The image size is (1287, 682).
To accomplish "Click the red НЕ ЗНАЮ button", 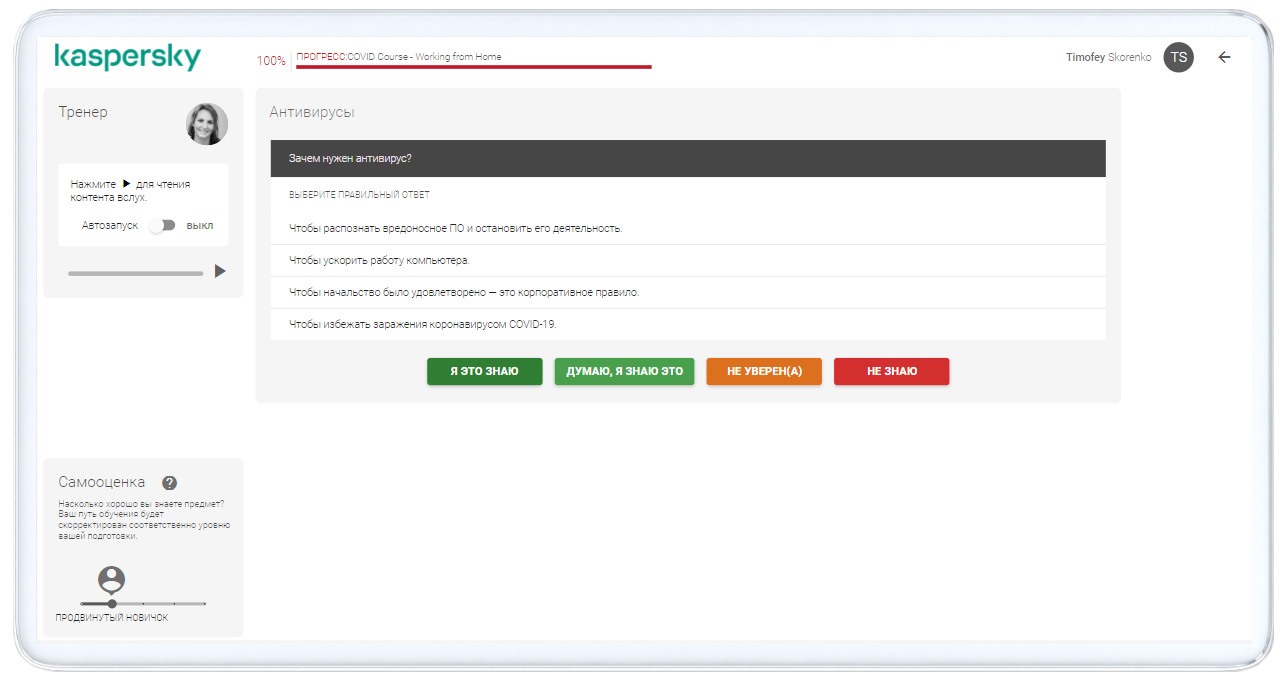I will 891,371.
